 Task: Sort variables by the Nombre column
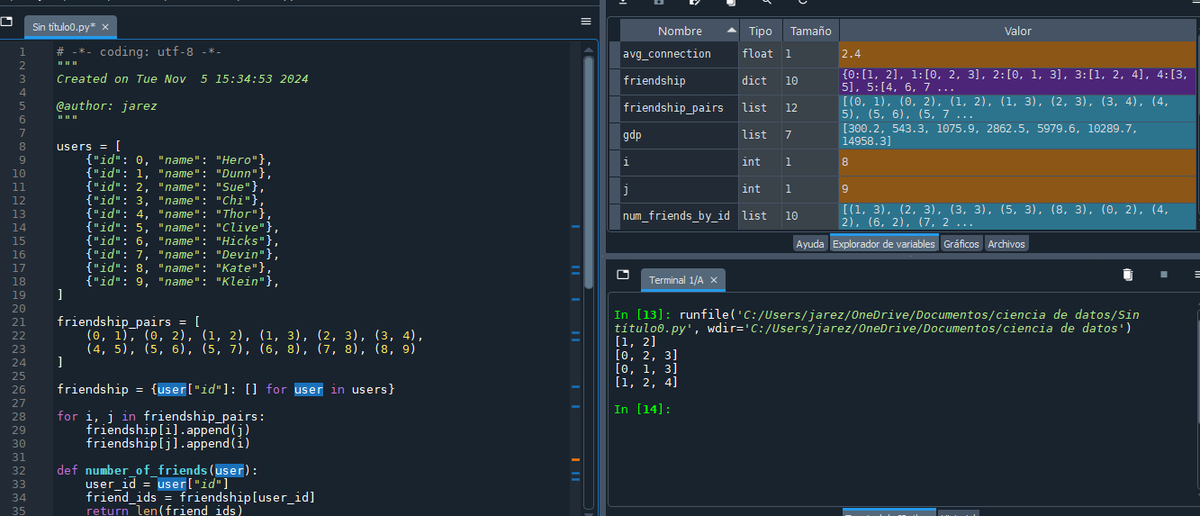pyautogui.click(x=680, y=31)
